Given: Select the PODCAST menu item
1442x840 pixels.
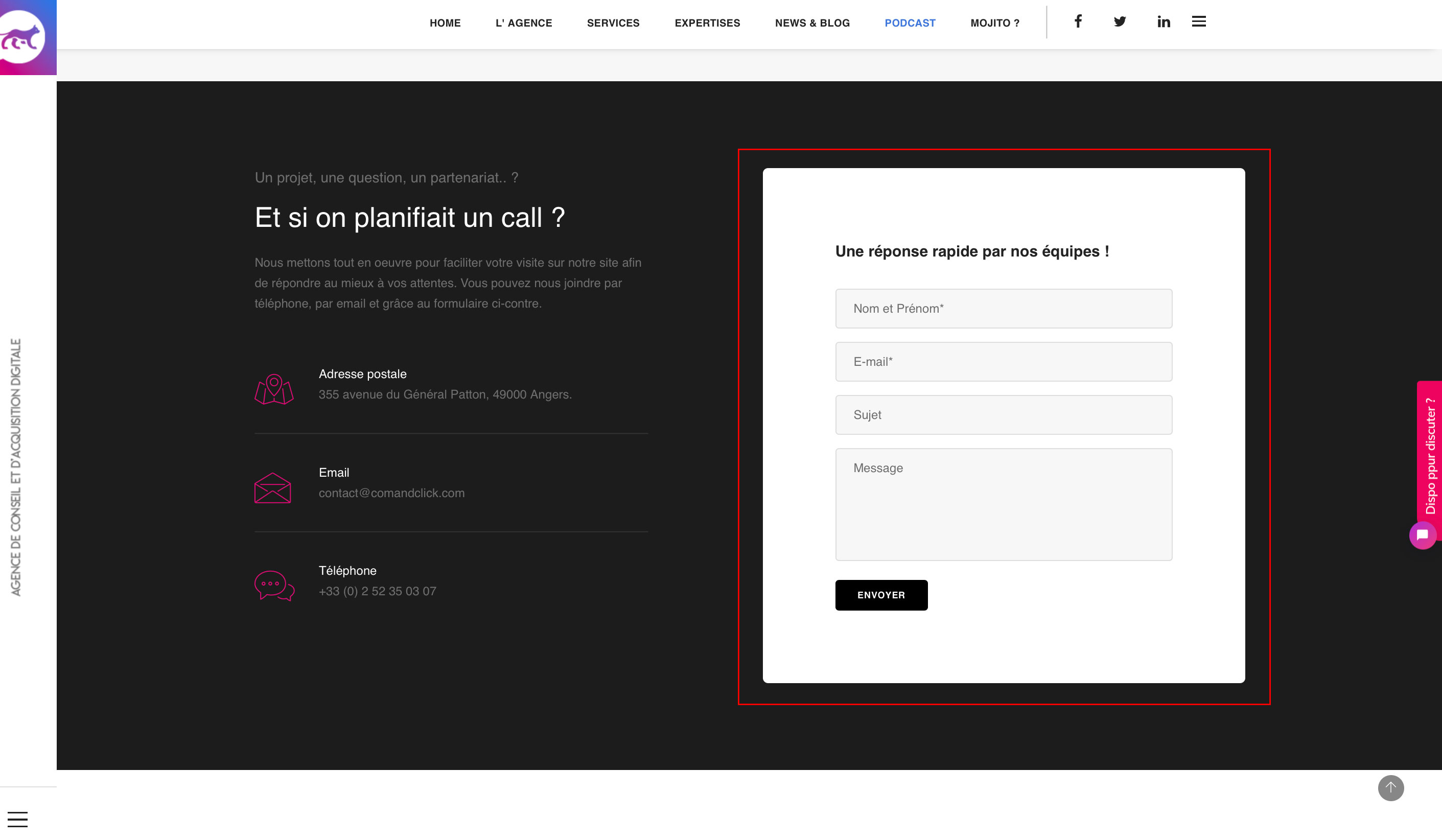Looking at the screenshot, I should coord(910,23).
